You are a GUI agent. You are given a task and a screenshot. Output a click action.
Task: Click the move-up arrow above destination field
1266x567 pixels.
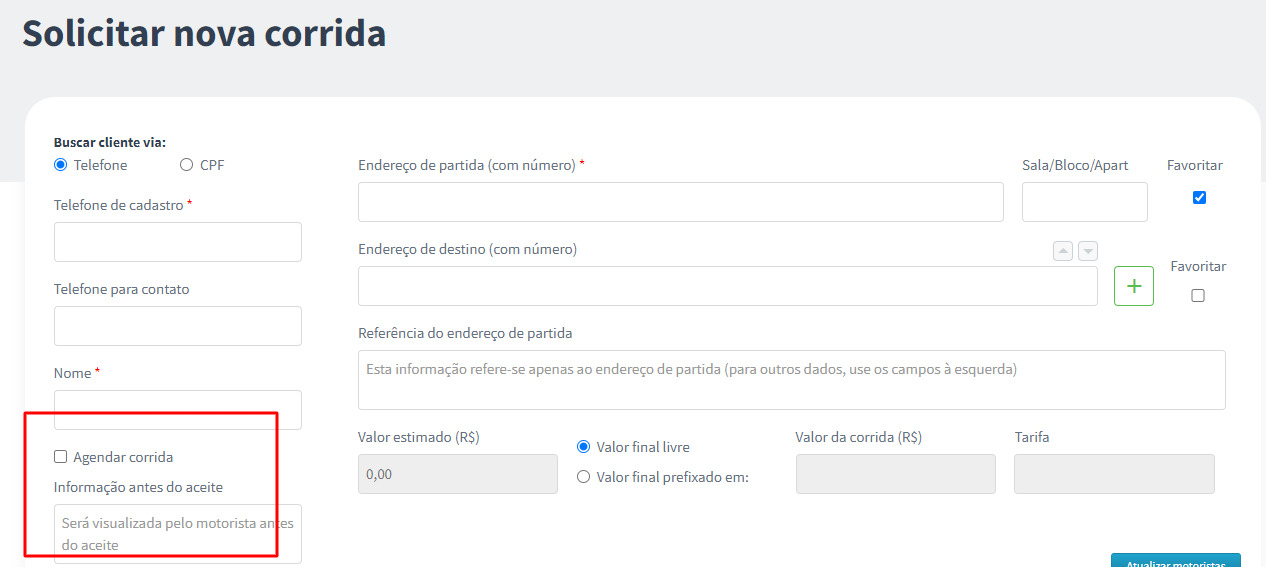[1063, 251]
